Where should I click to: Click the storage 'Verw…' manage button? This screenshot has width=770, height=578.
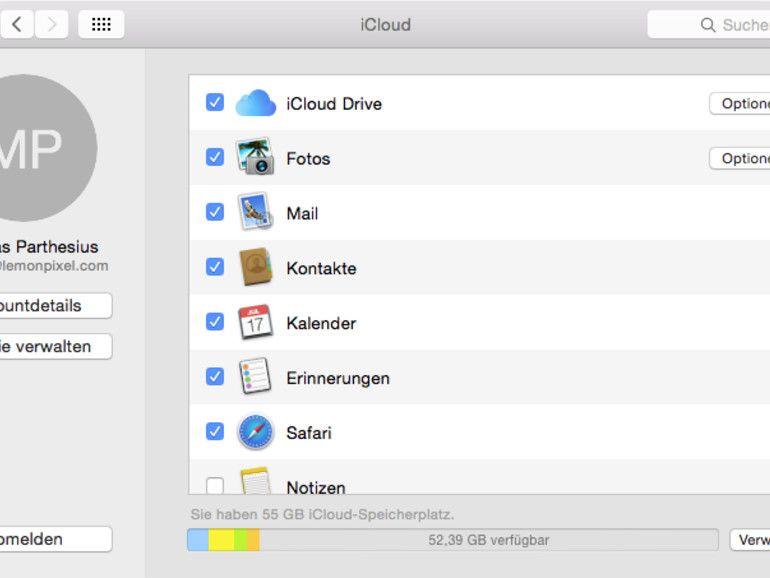(750, 540)
